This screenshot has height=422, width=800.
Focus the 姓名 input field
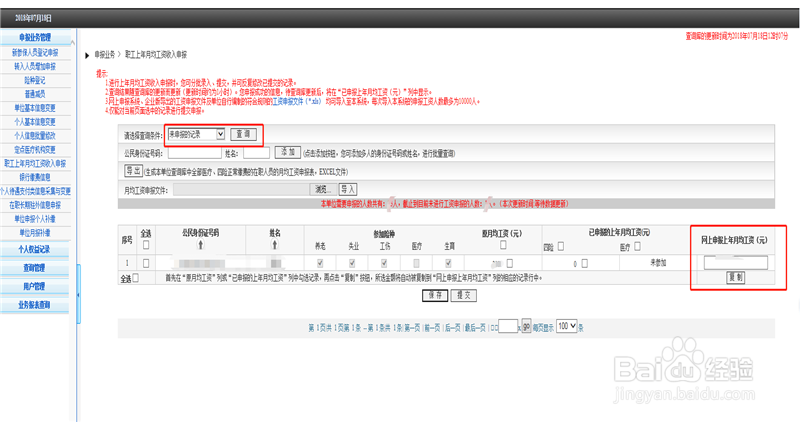pyautogui.click(x=256, y=153)
